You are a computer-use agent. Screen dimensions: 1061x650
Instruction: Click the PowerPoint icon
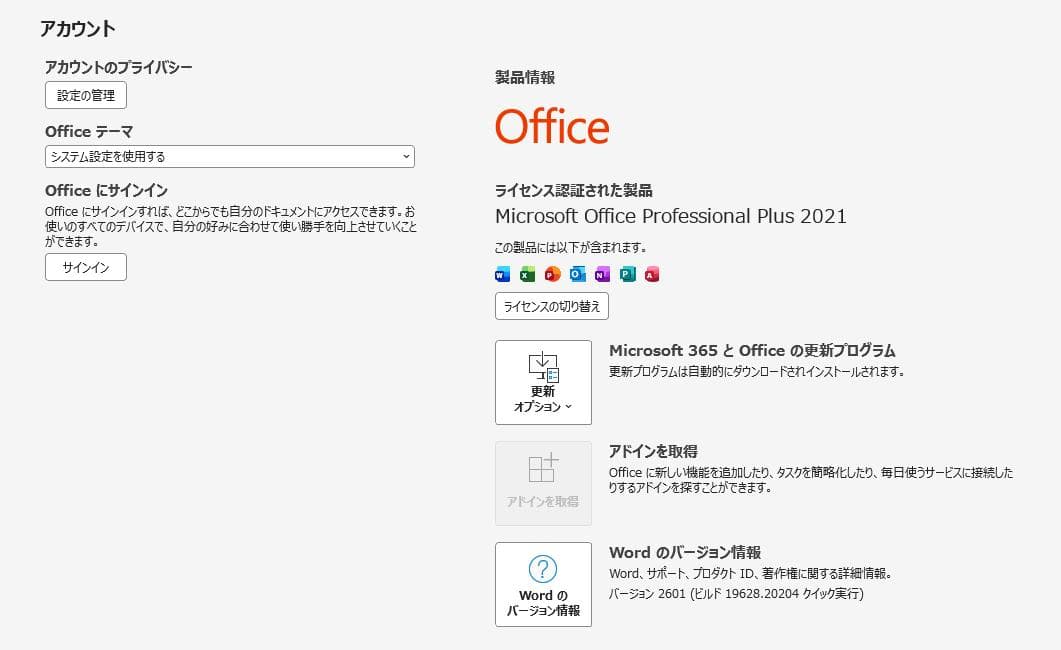pyautogui.click(x=552, y=274)
